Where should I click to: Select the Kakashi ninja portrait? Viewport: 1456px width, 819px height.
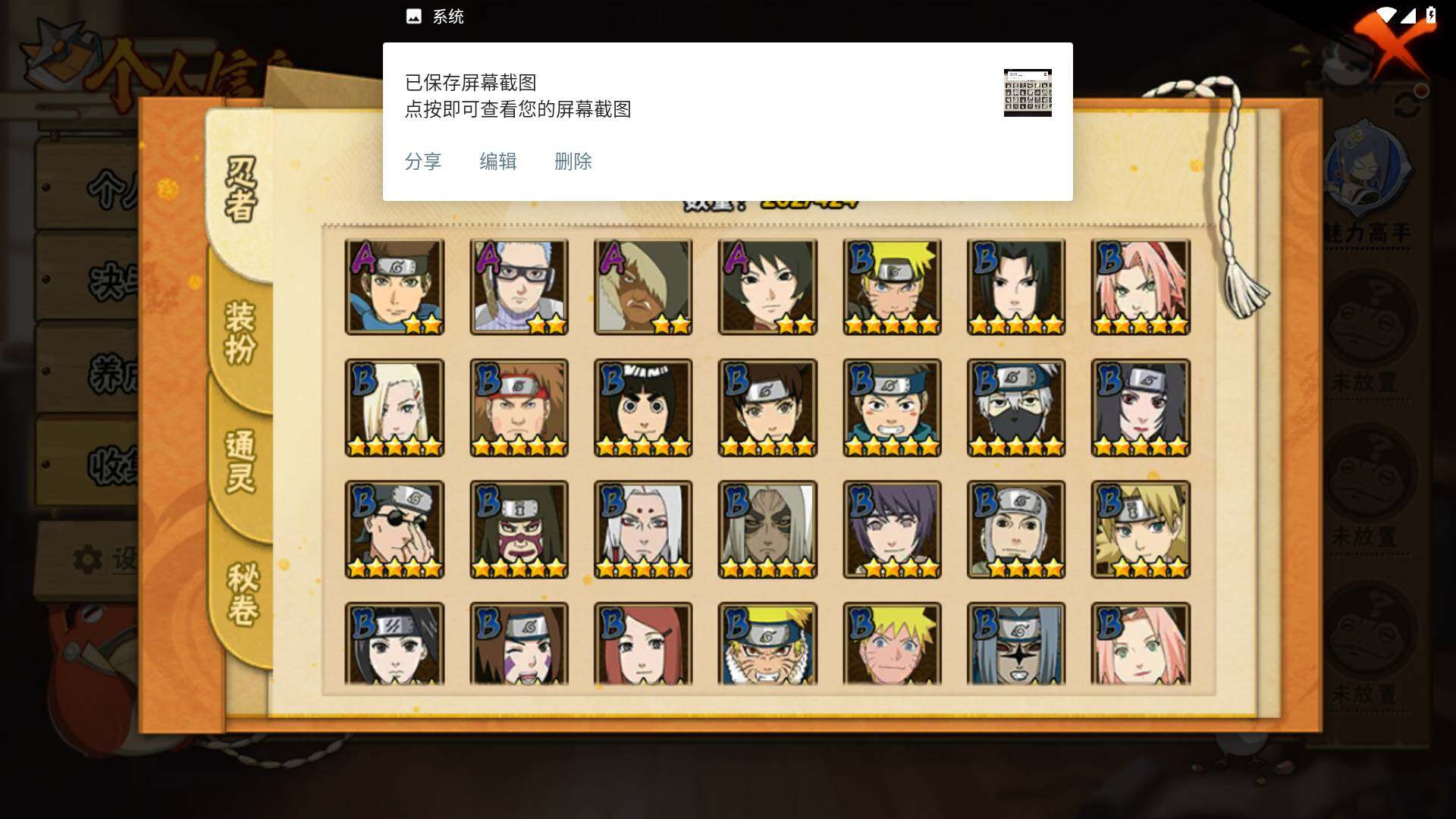pos(1015,408)
